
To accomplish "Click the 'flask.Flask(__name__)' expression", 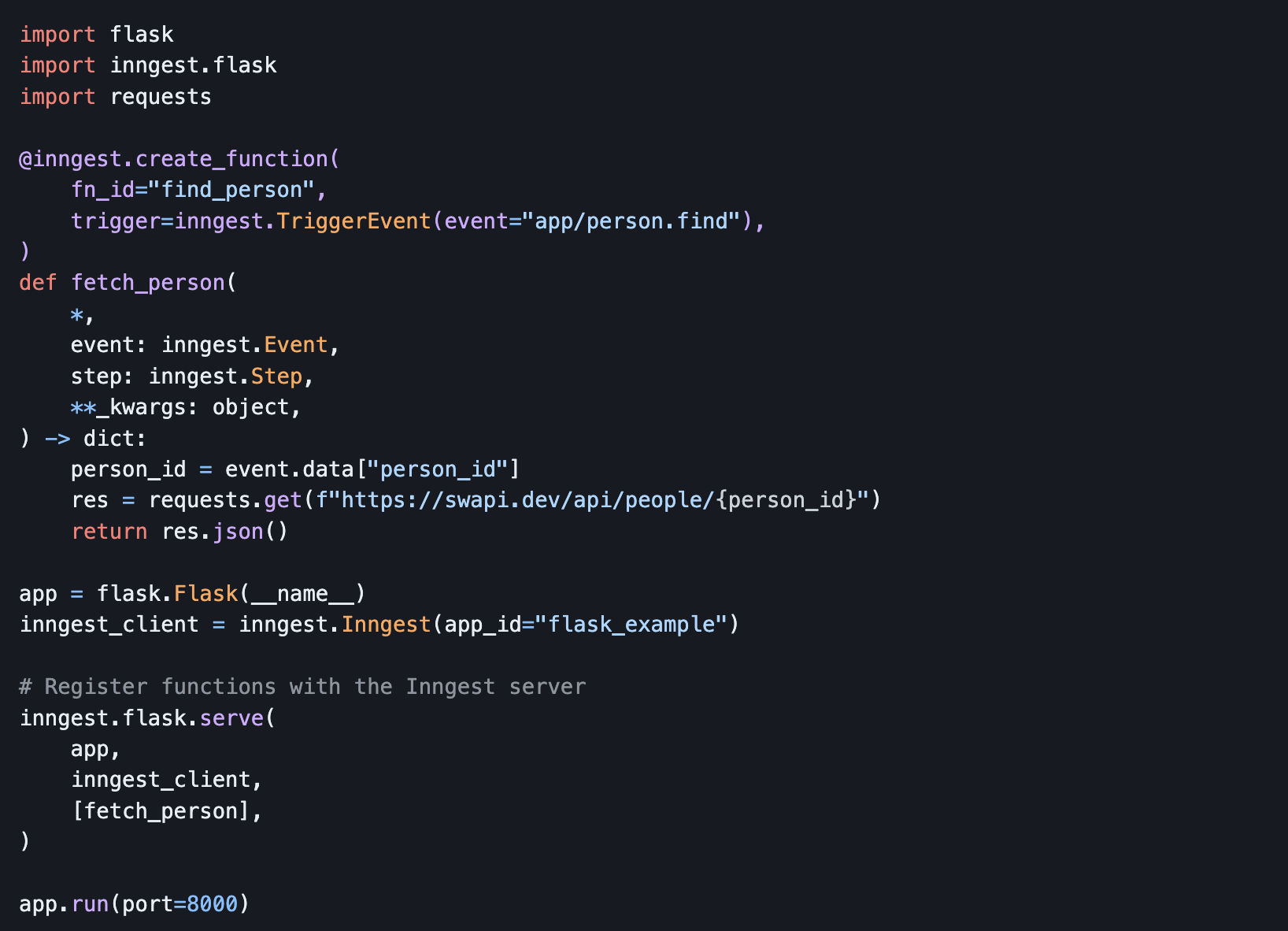I will coord(231,593).
